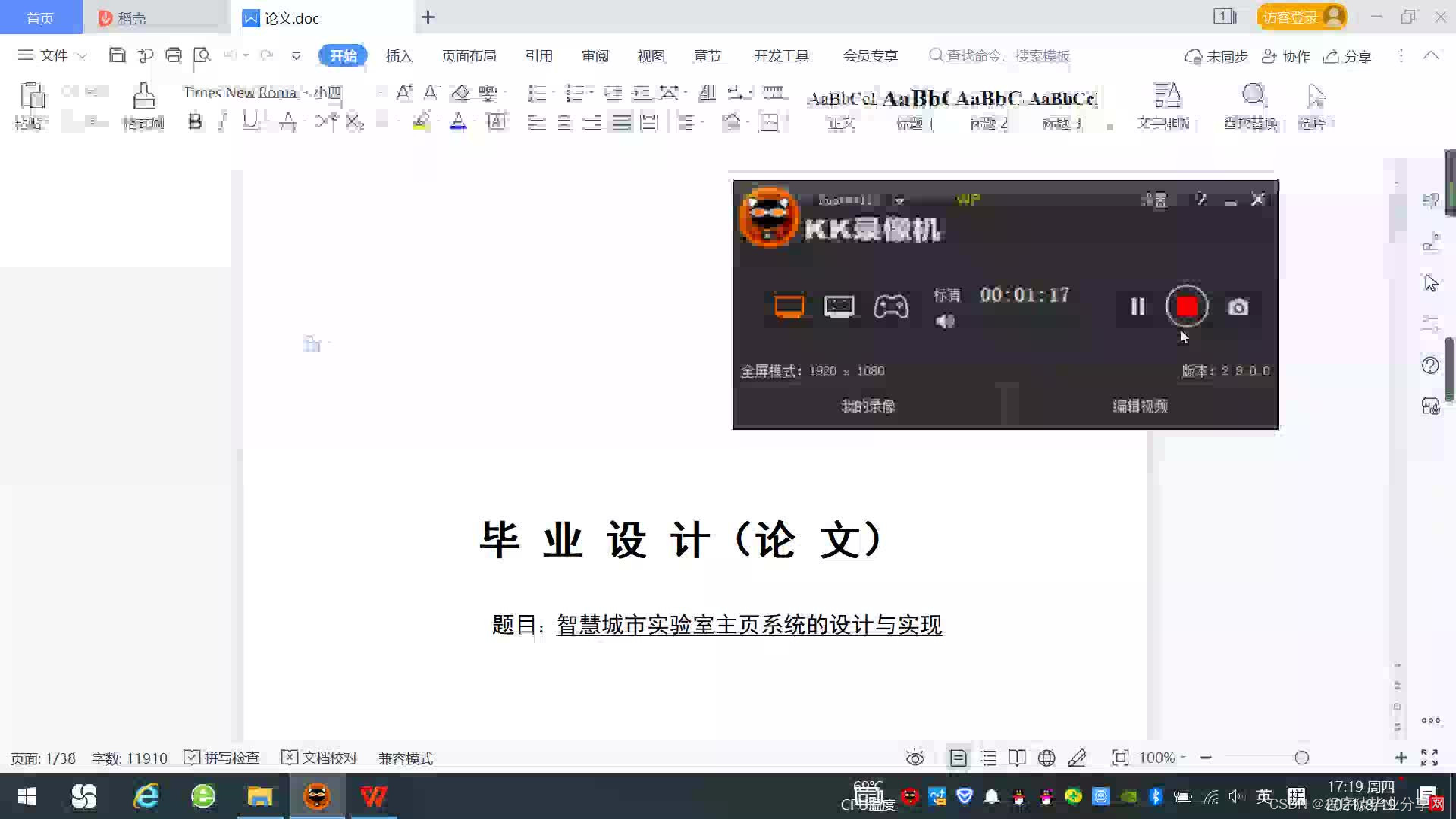Select the gamepad game recording mode
1456x819 pixels.
click(x=891, y=306)
